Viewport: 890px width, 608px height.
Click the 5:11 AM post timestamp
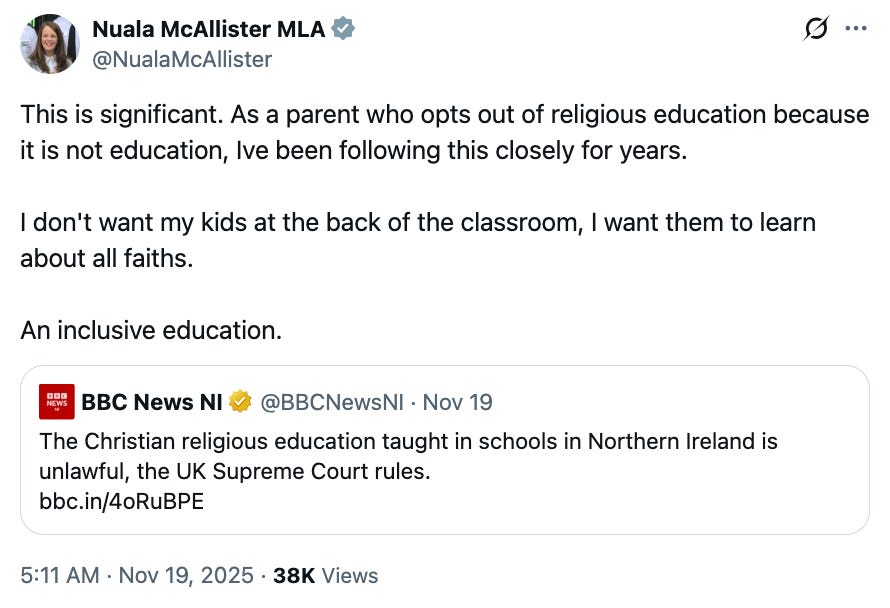pyautogui.click(x=60, y=575)
